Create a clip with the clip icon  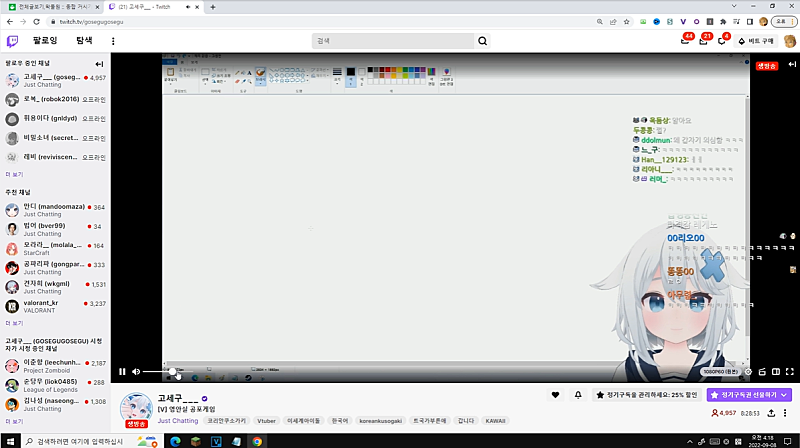coord(762,371)
